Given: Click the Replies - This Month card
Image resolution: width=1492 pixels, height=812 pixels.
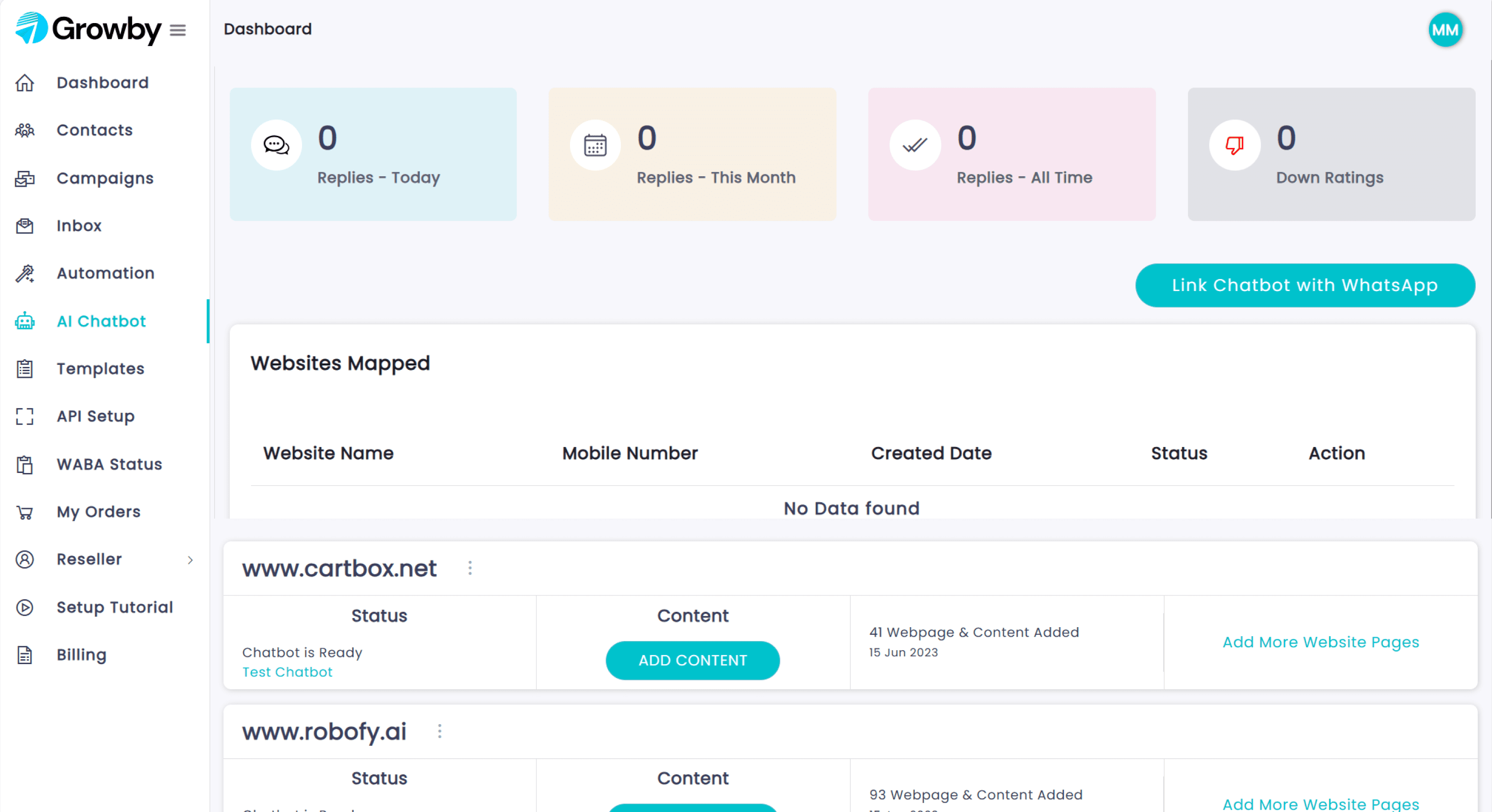Looking at the screenshot, I should pyautogui.click(x=692, y=154).
